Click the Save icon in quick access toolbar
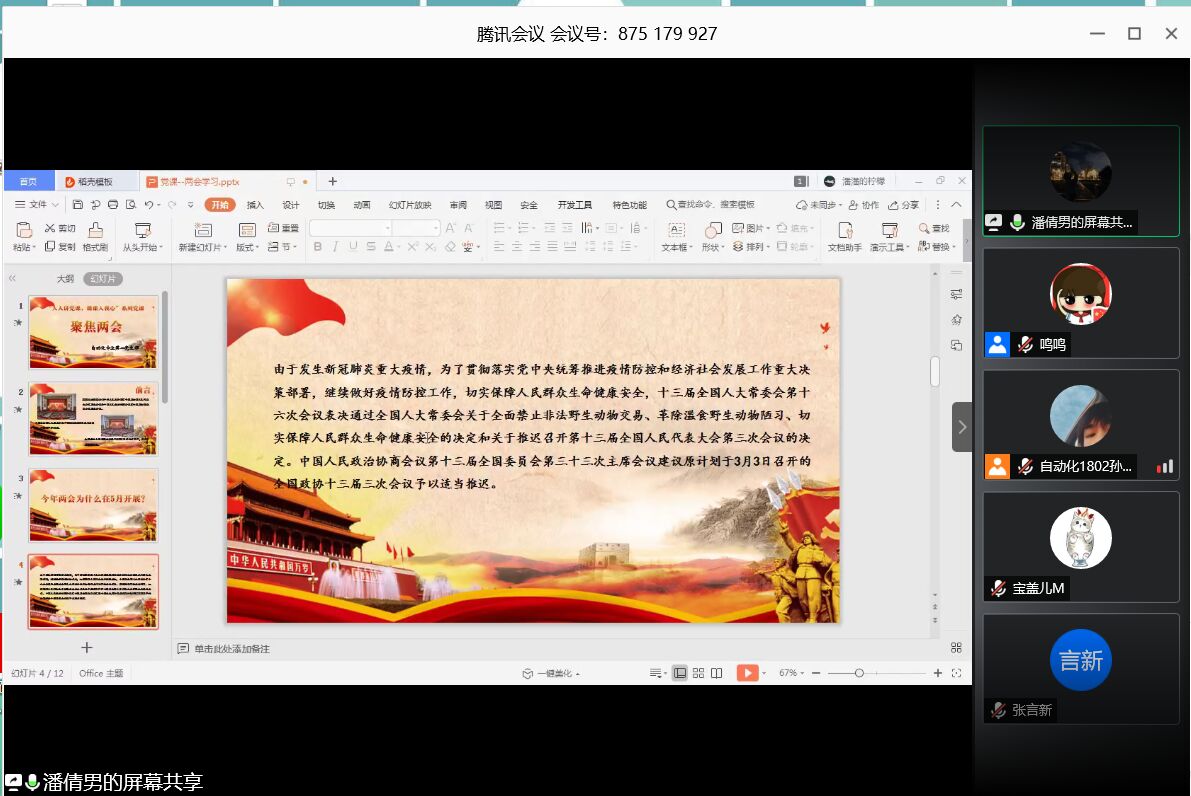The width and height of the screenshot is (1191, 796). click(78, 205)
